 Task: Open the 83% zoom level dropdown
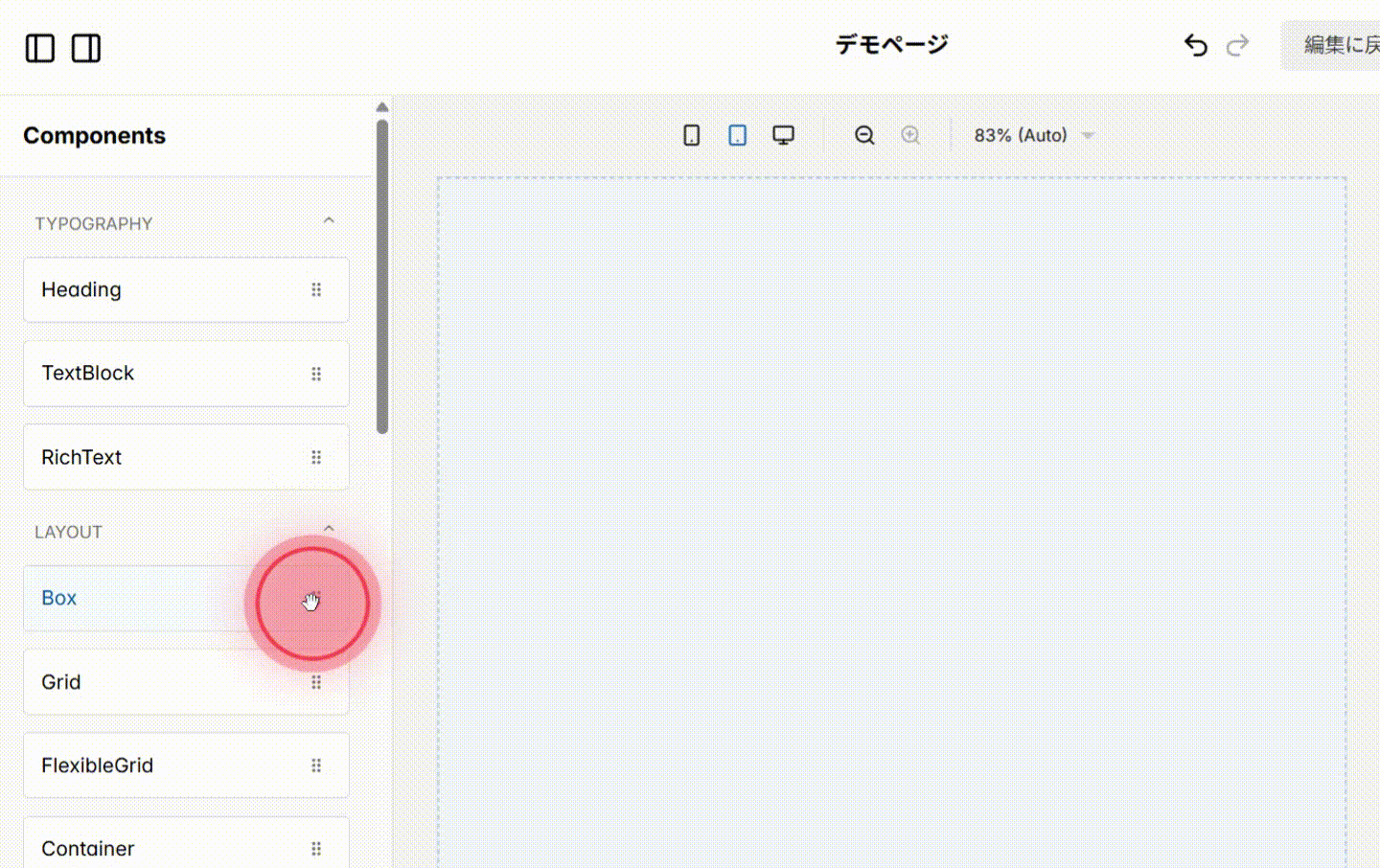(x=1033, y=135)
